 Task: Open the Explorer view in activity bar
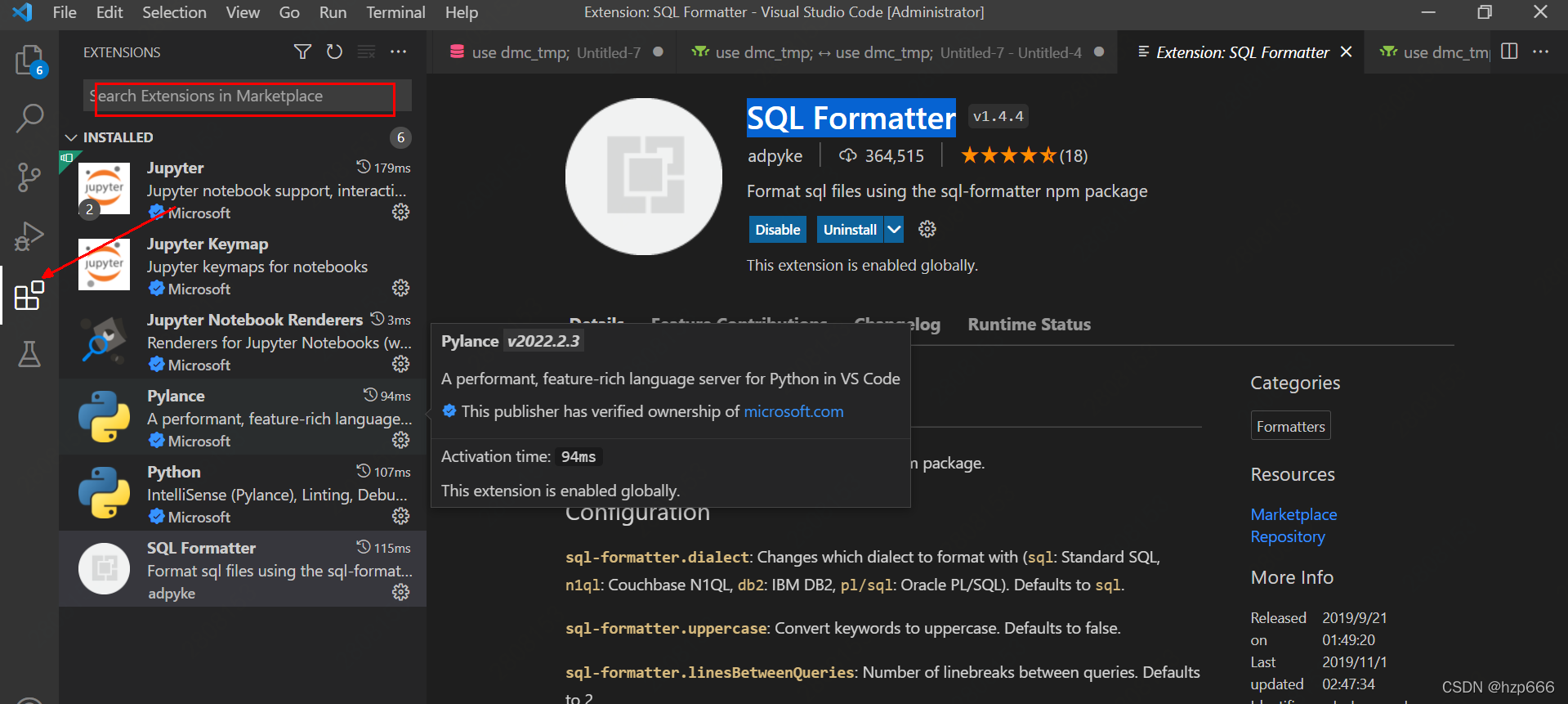click(29, 60)
